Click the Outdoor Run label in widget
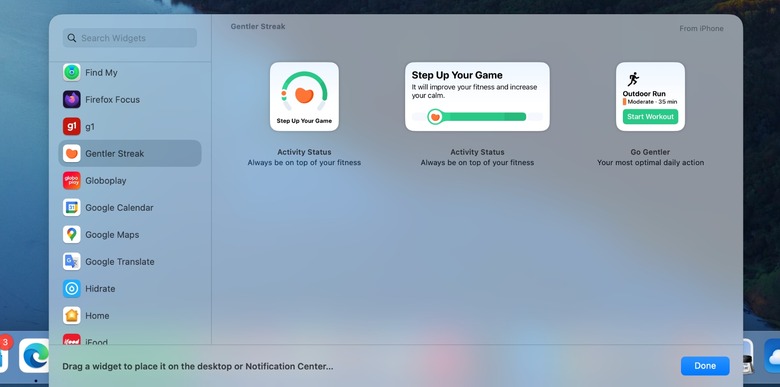Image resolution: width=780 pixels, height=387 pixels. point(644,94)
